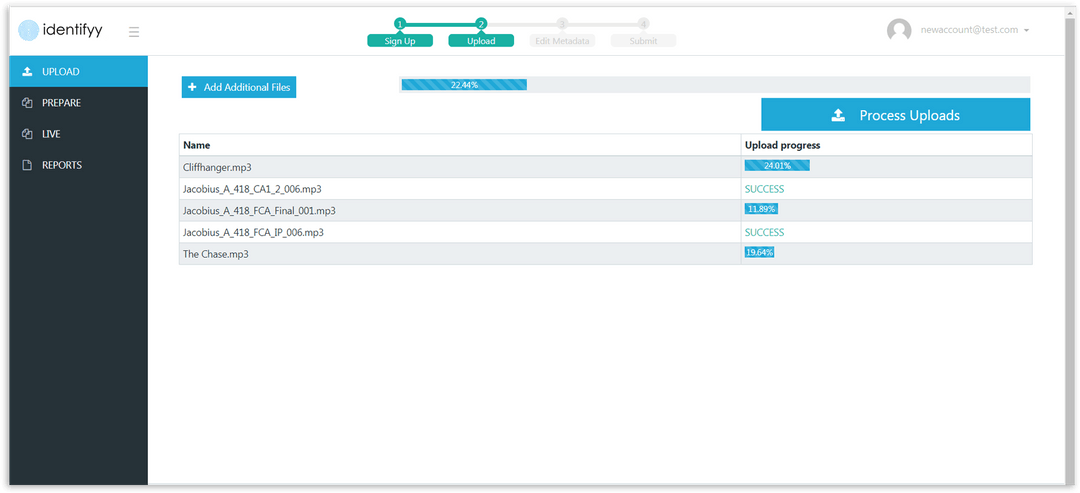Select step 1 Sign Up

(x=400, y=41)
